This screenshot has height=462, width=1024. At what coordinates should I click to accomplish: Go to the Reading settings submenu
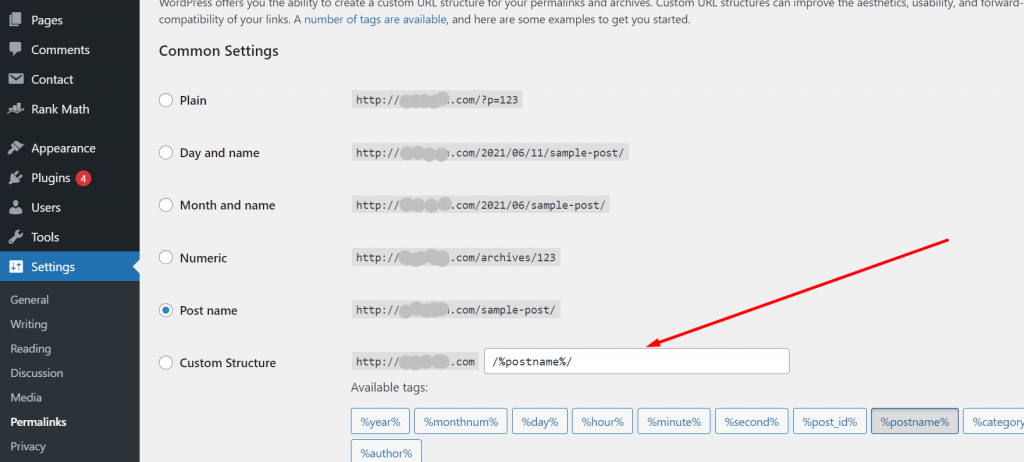click(31, 349)
